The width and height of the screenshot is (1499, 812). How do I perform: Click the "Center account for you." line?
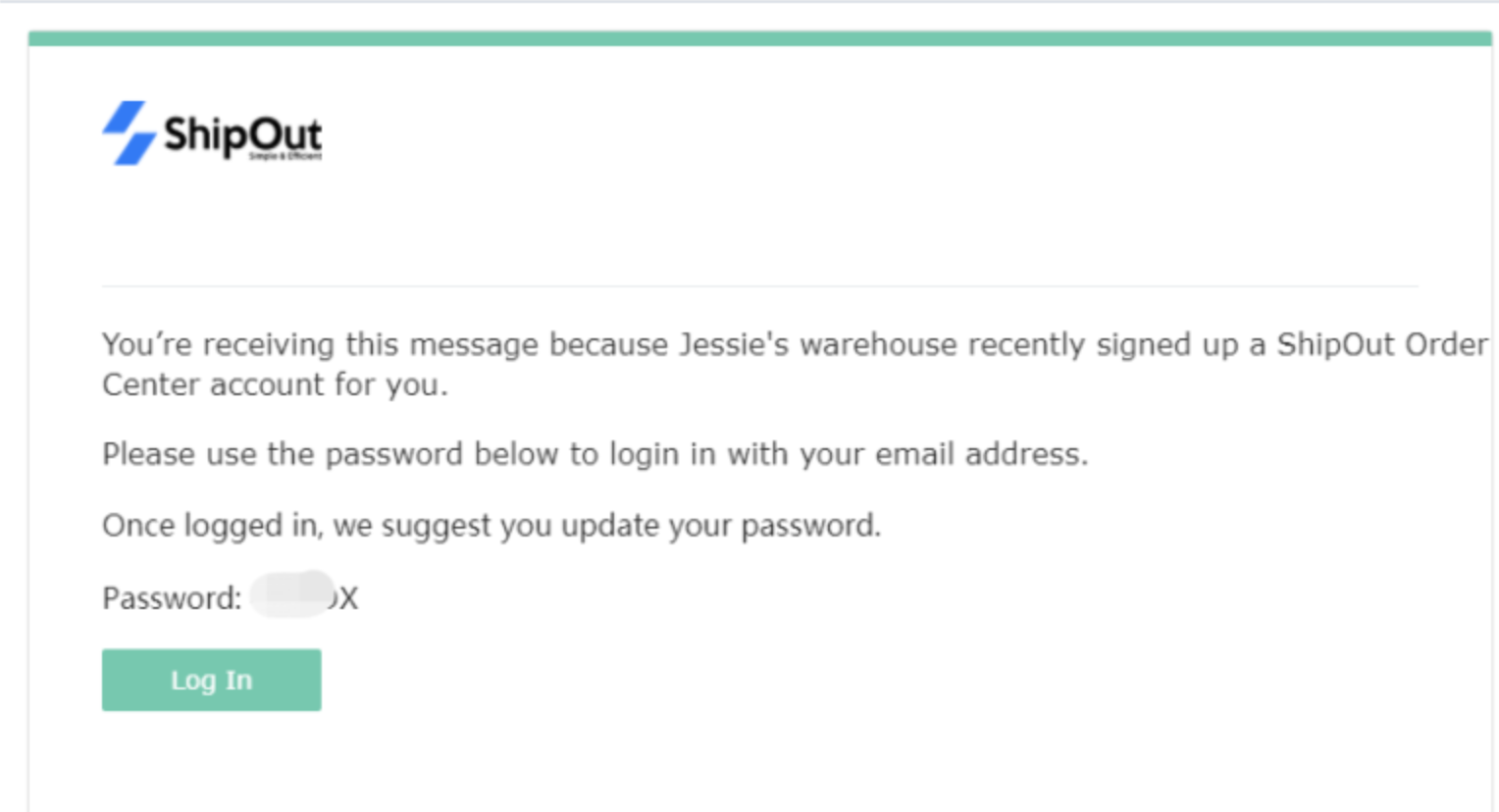[275, 384]
